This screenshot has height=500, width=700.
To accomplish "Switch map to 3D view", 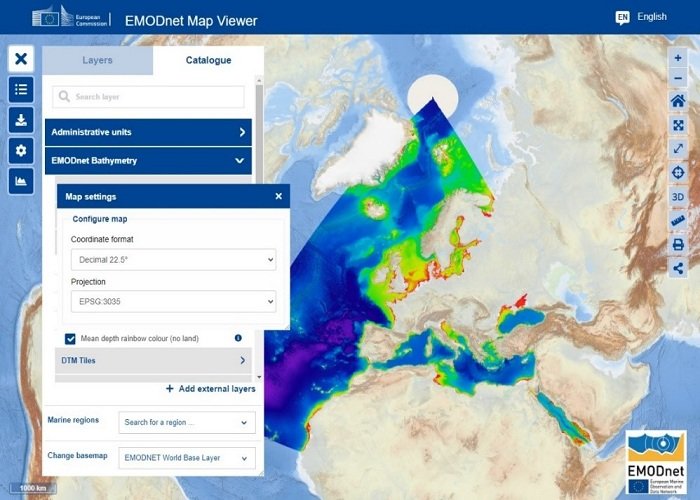I will point(678,196).
